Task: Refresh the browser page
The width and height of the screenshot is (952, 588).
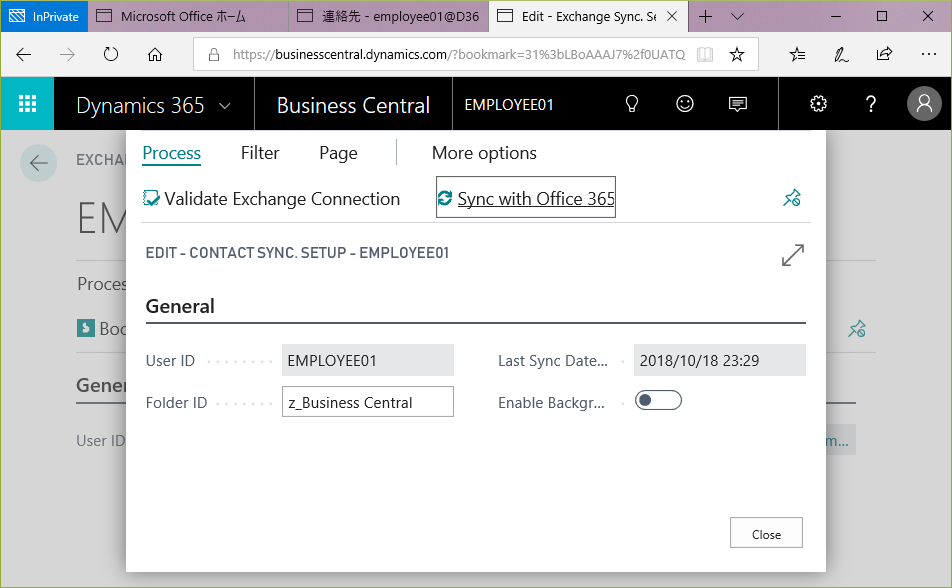Action: pyautogui.click(x=111, y=55)
